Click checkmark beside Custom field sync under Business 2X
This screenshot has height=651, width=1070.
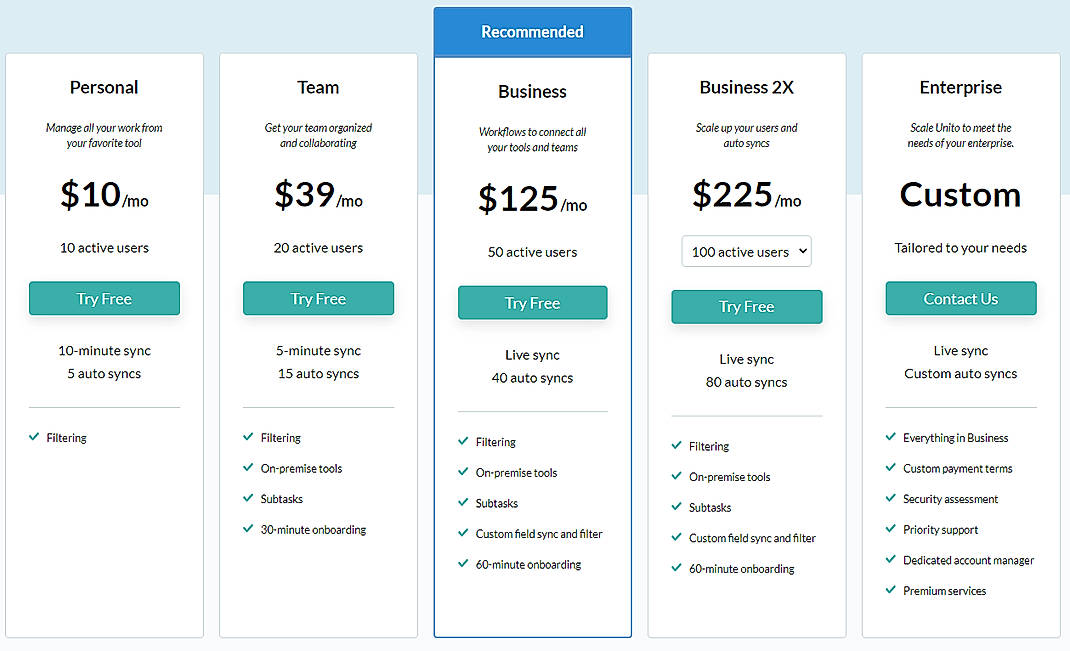click(x=676, y=537)
